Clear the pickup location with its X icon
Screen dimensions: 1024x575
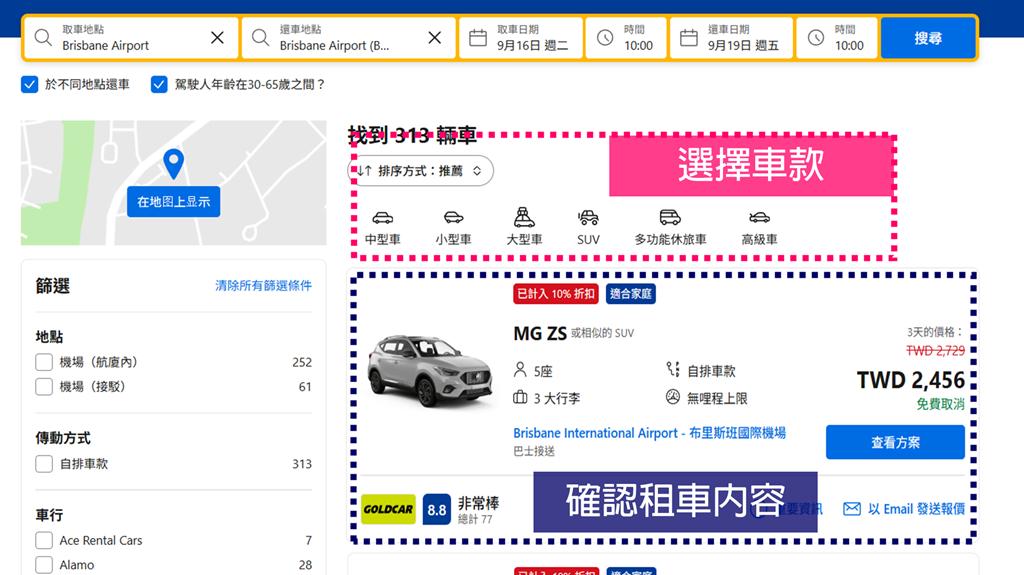[x=217, y=38]
